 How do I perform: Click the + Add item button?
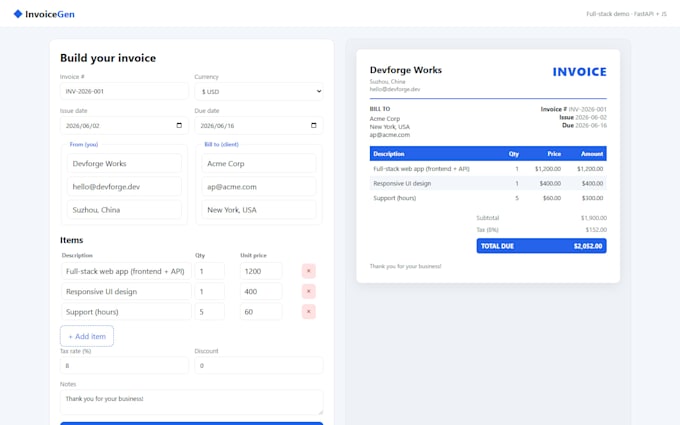click(x=87, y=336)
